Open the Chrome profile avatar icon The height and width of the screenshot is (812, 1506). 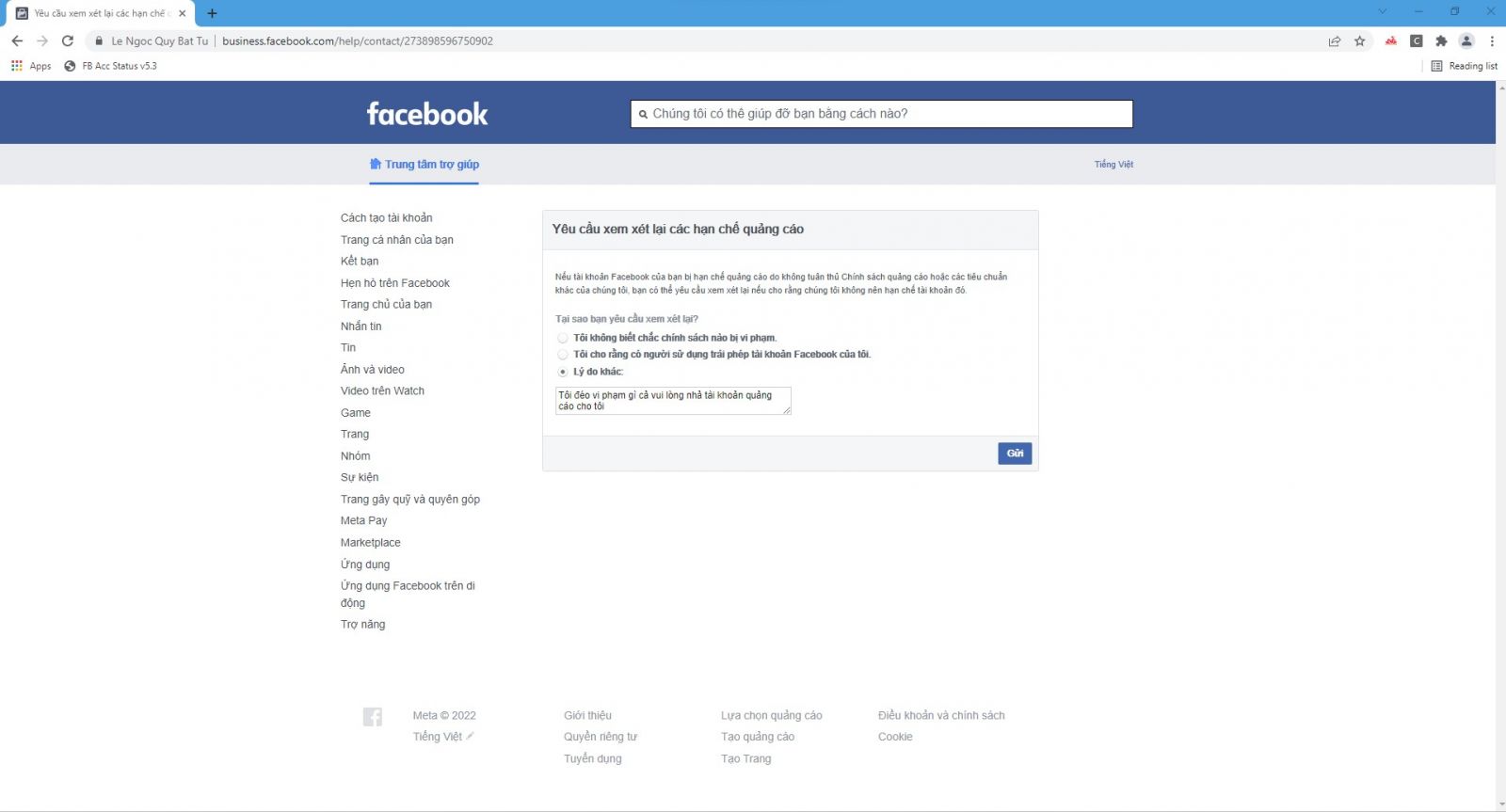point(1466,40)
